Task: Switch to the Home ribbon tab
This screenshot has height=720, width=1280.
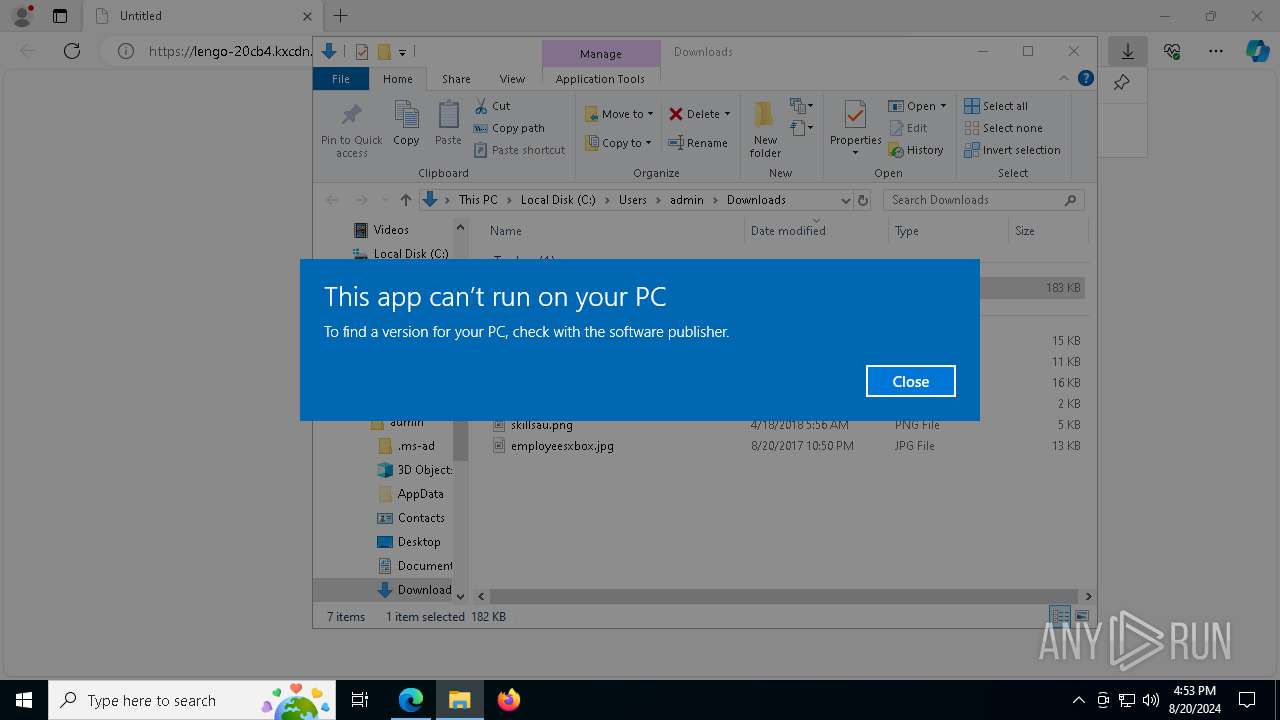Action: pyautogui.click(x=397, y=79)
